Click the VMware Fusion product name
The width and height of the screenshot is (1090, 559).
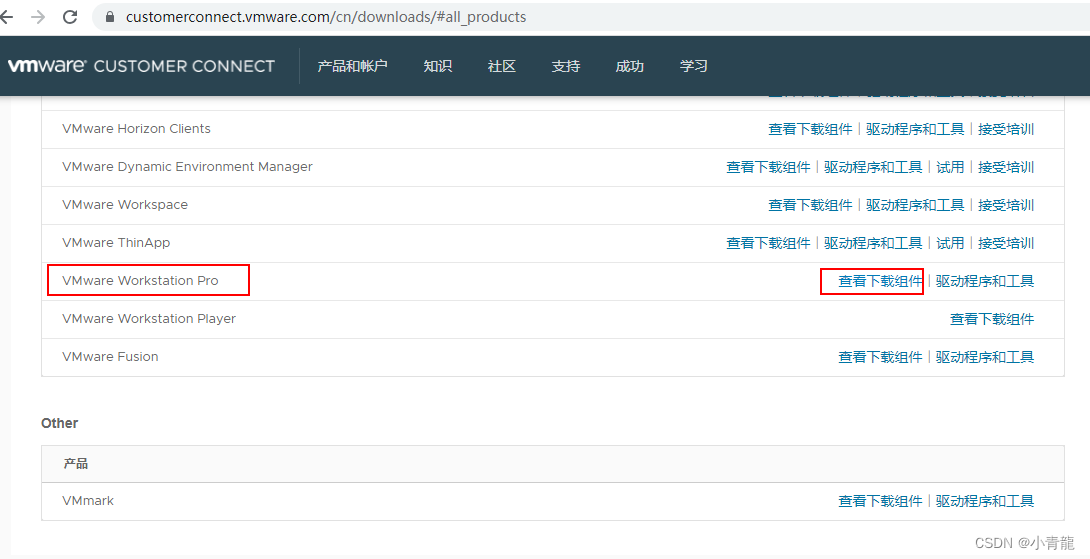tap(110, 356)
